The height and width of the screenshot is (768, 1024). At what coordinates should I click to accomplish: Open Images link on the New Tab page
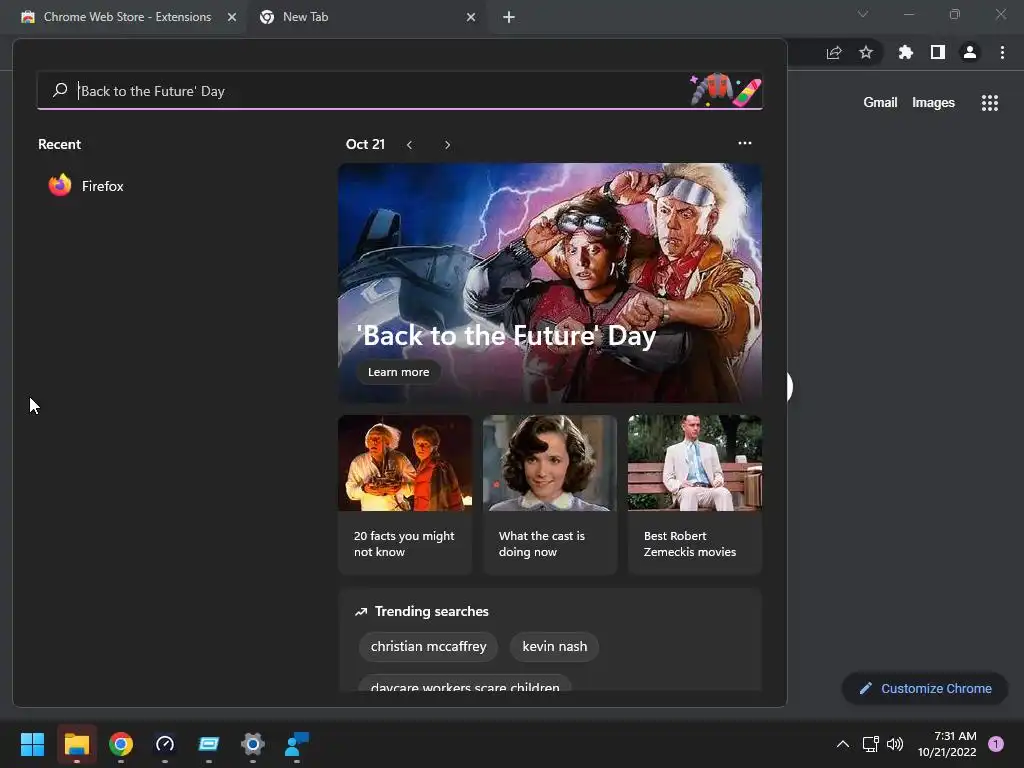[933, 103]
